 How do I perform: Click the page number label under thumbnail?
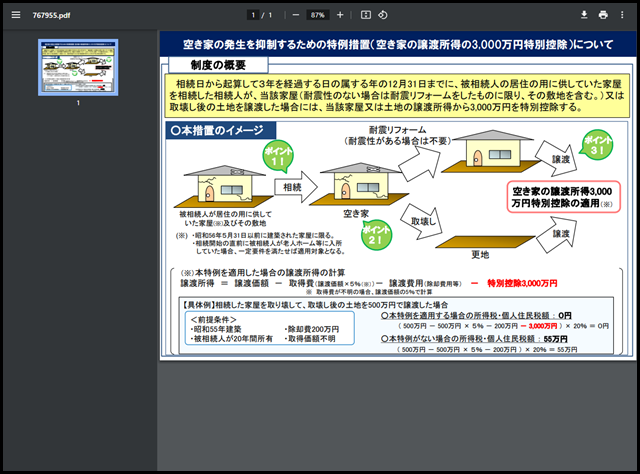coord(78,103)
